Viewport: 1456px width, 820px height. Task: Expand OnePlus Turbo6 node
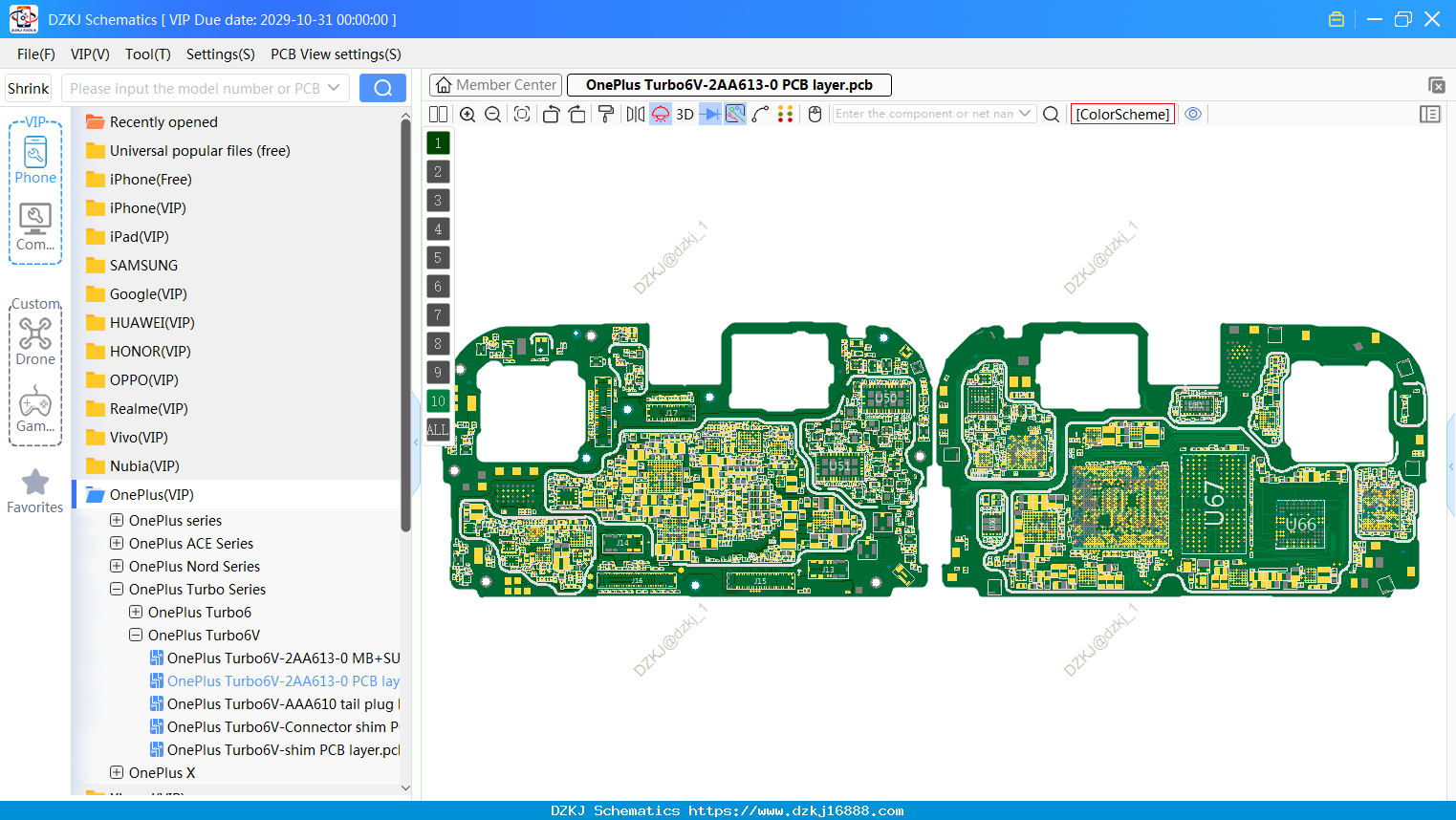tap(136, 612)
